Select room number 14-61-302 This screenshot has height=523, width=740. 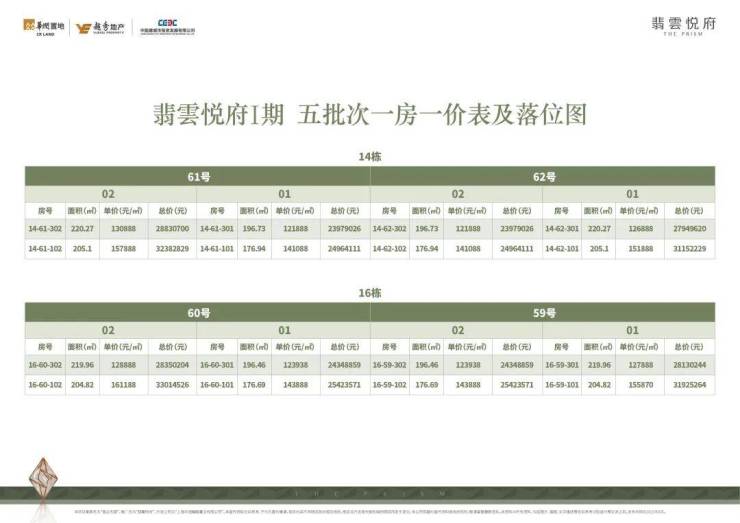click(45, 228)
